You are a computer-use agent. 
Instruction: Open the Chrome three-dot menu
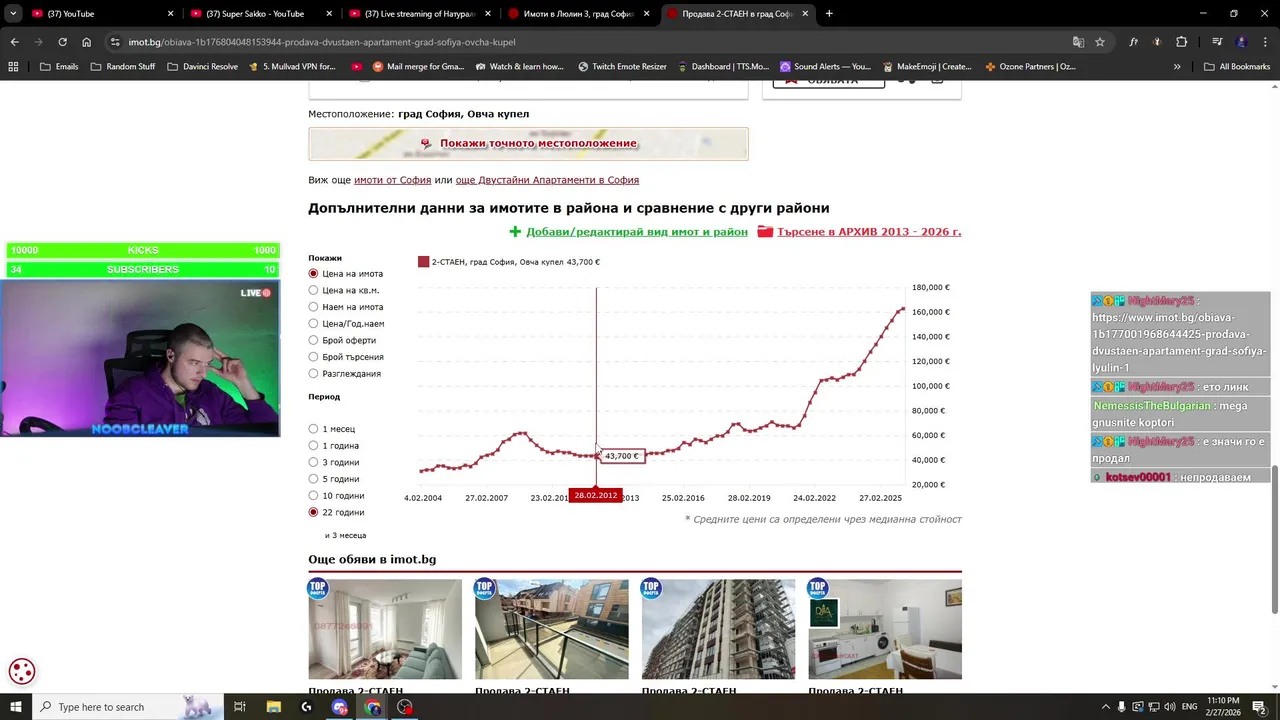(1264, 42)
